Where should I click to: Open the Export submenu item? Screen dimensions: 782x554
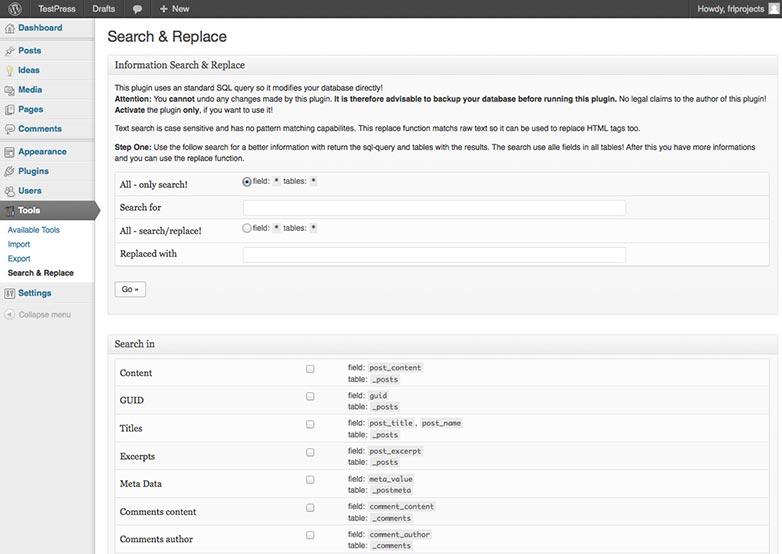pos(19,259)
